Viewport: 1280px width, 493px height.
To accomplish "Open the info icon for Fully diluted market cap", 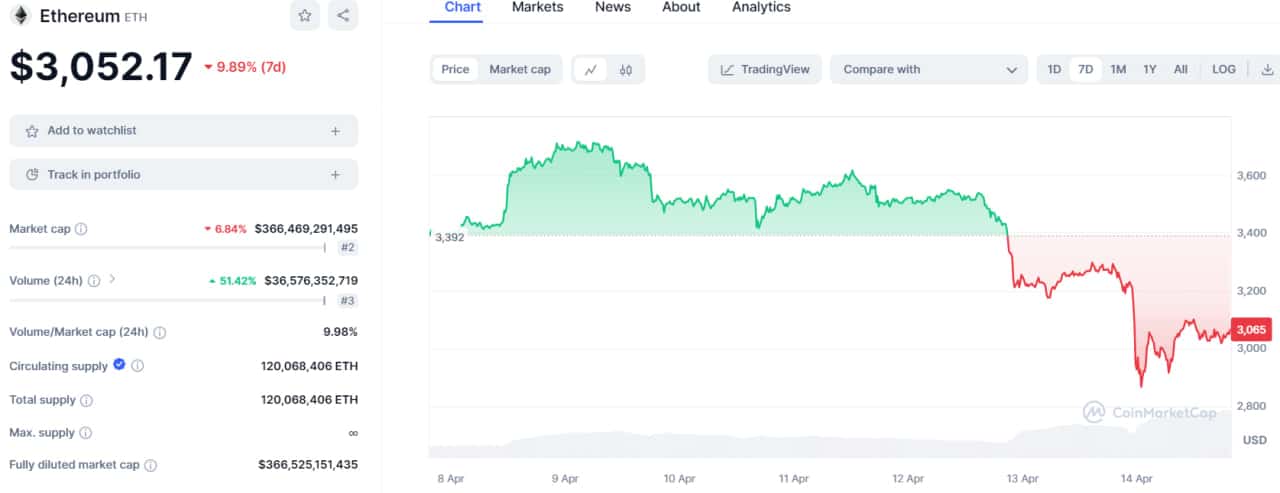I will pos(150,465).
